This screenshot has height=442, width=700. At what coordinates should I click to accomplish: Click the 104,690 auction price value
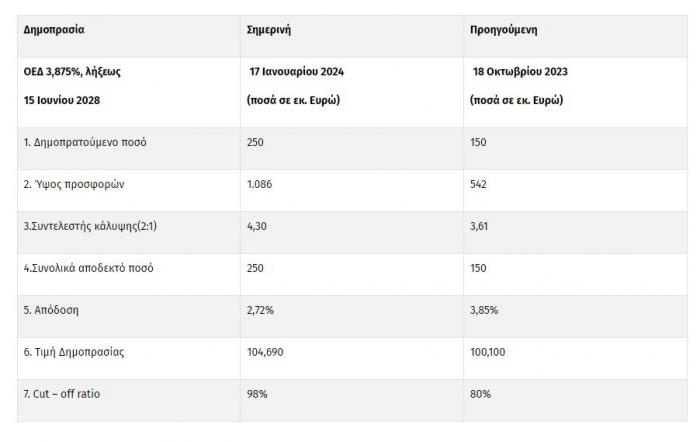coord(265,352)
